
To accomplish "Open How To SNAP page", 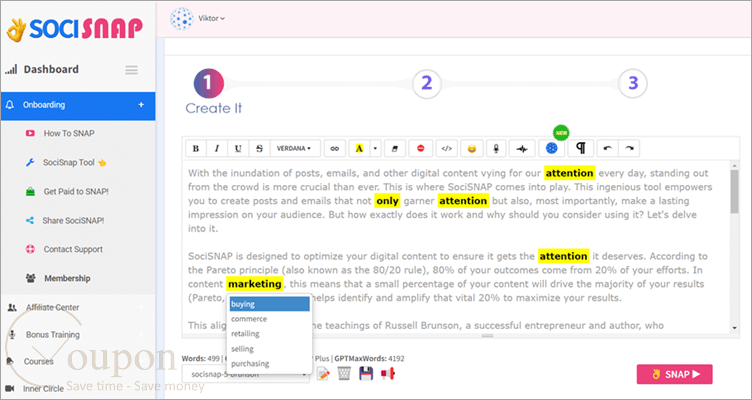I will click(69, 133).
